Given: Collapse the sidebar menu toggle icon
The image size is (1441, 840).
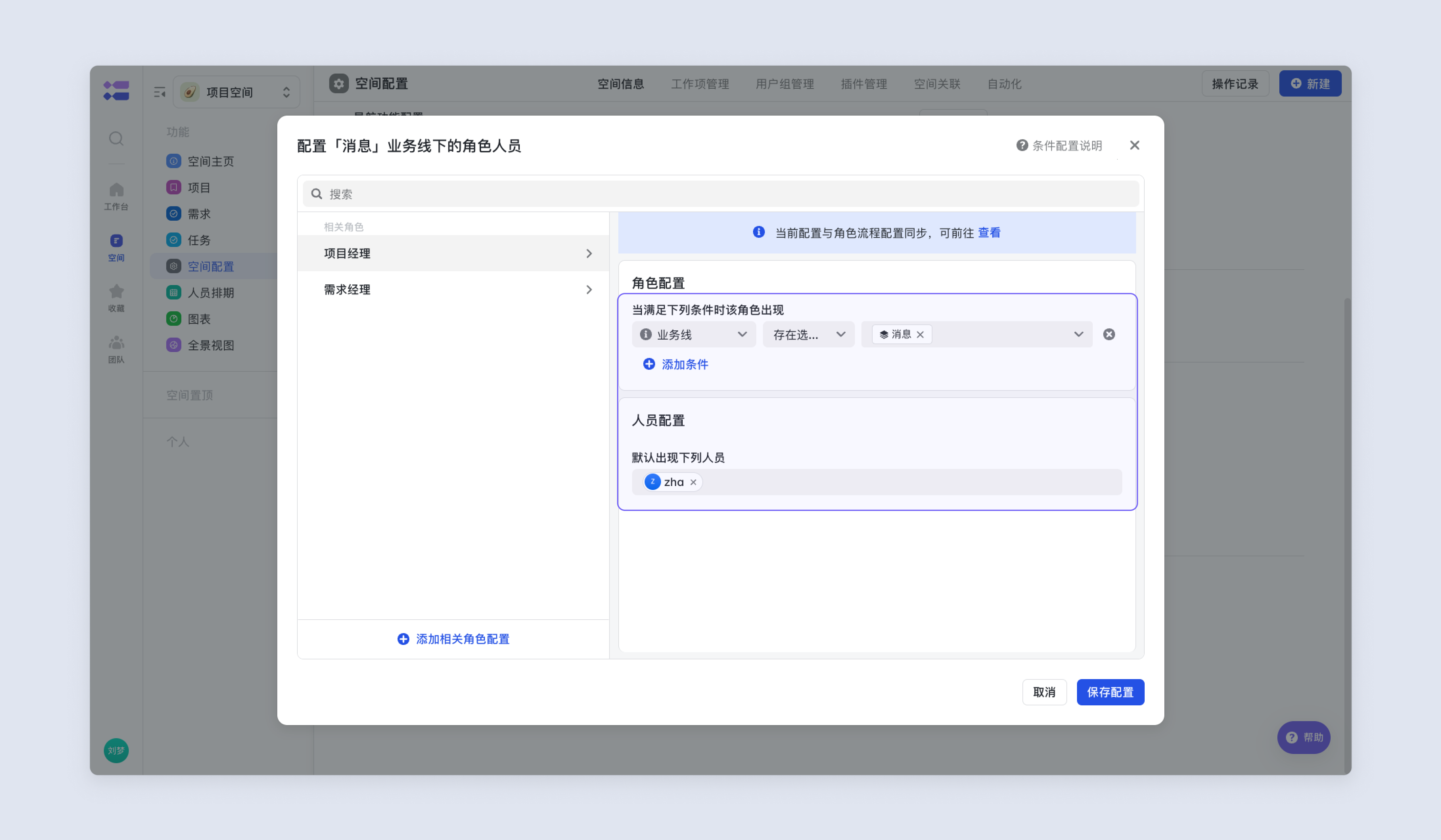Looking at the screenshot, I should point(160,92).
